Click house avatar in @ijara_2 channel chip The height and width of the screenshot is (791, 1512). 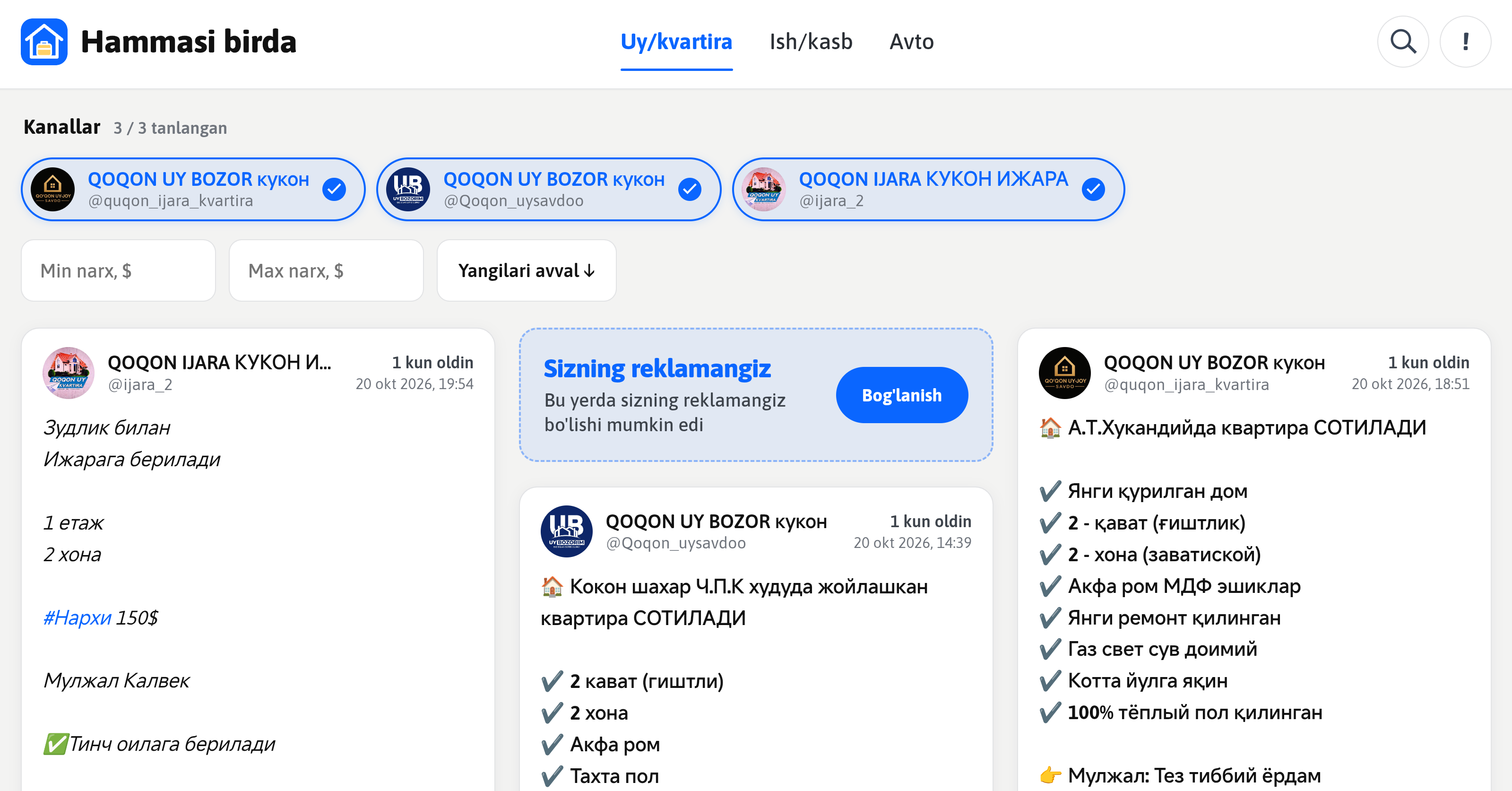point(764,189)
